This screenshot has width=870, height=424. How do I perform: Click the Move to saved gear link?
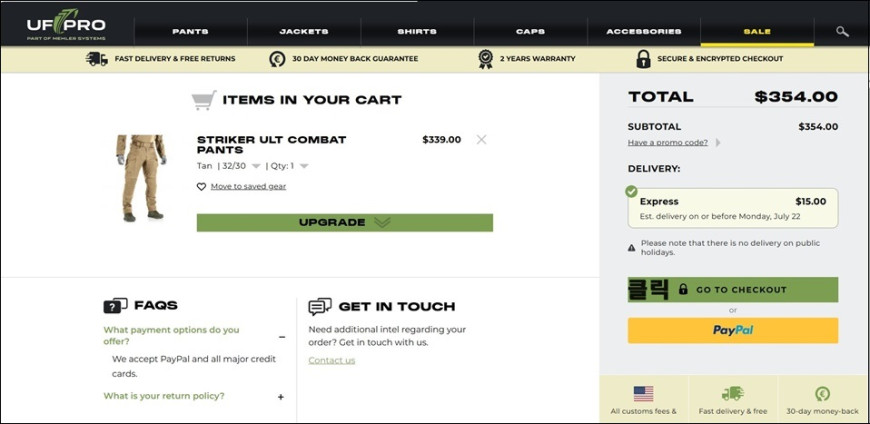pyautogui.click(x=248, y=186)
